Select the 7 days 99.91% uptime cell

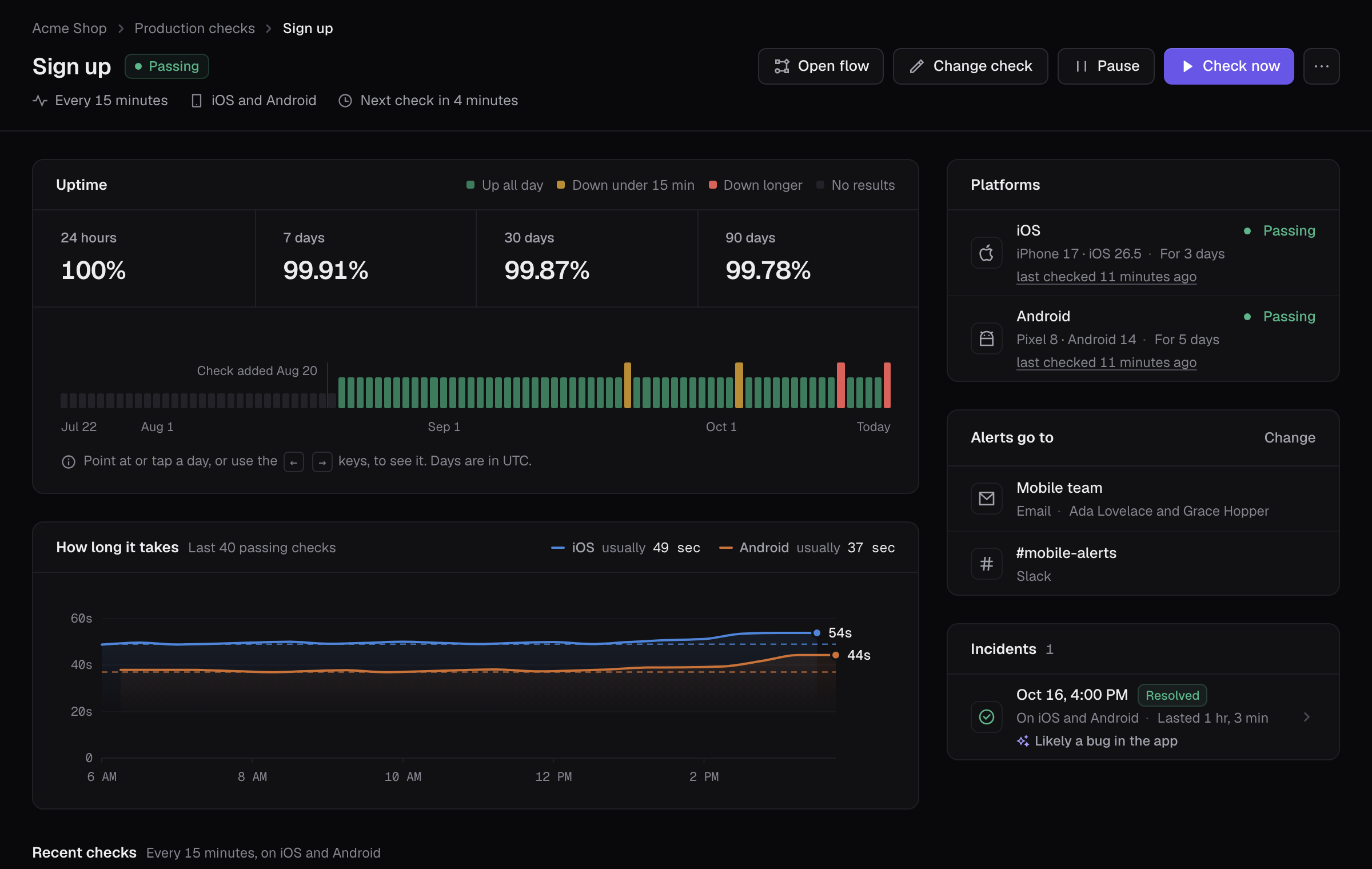pos(365,258)
